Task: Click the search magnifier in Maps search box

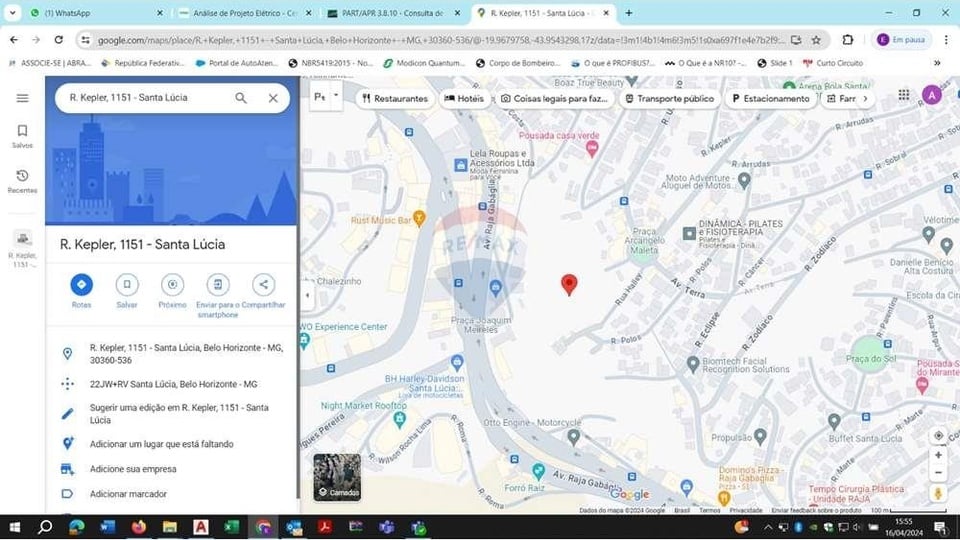Action: pyautogui.click(x=241, y=98)
